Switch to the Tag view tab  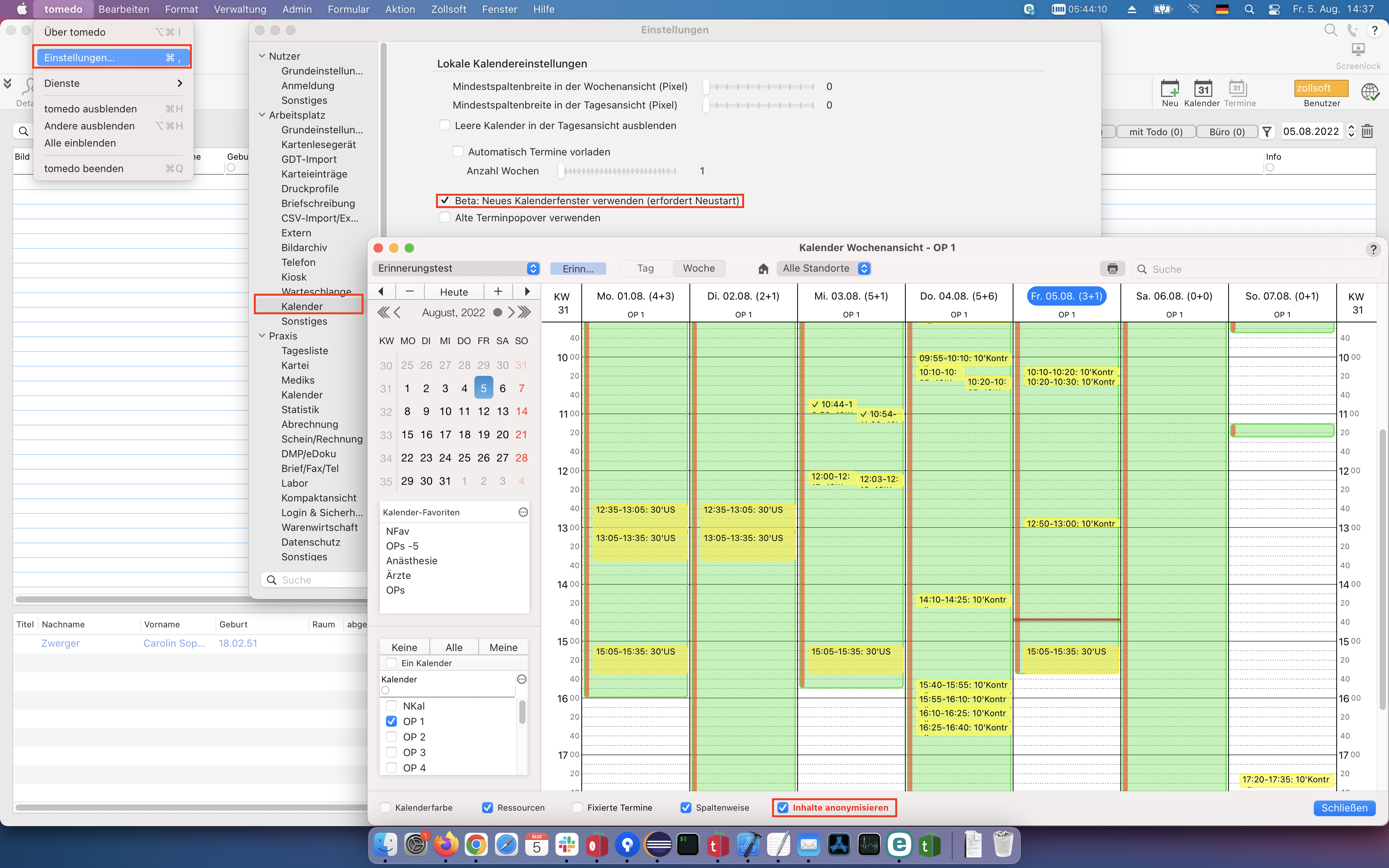645,268
